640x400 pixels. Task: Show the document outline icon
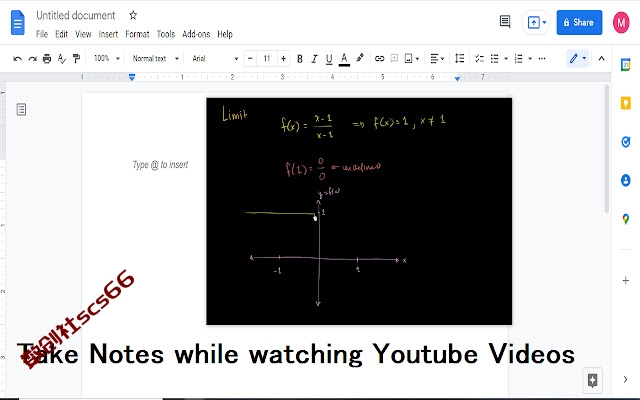tap(21, 109)
